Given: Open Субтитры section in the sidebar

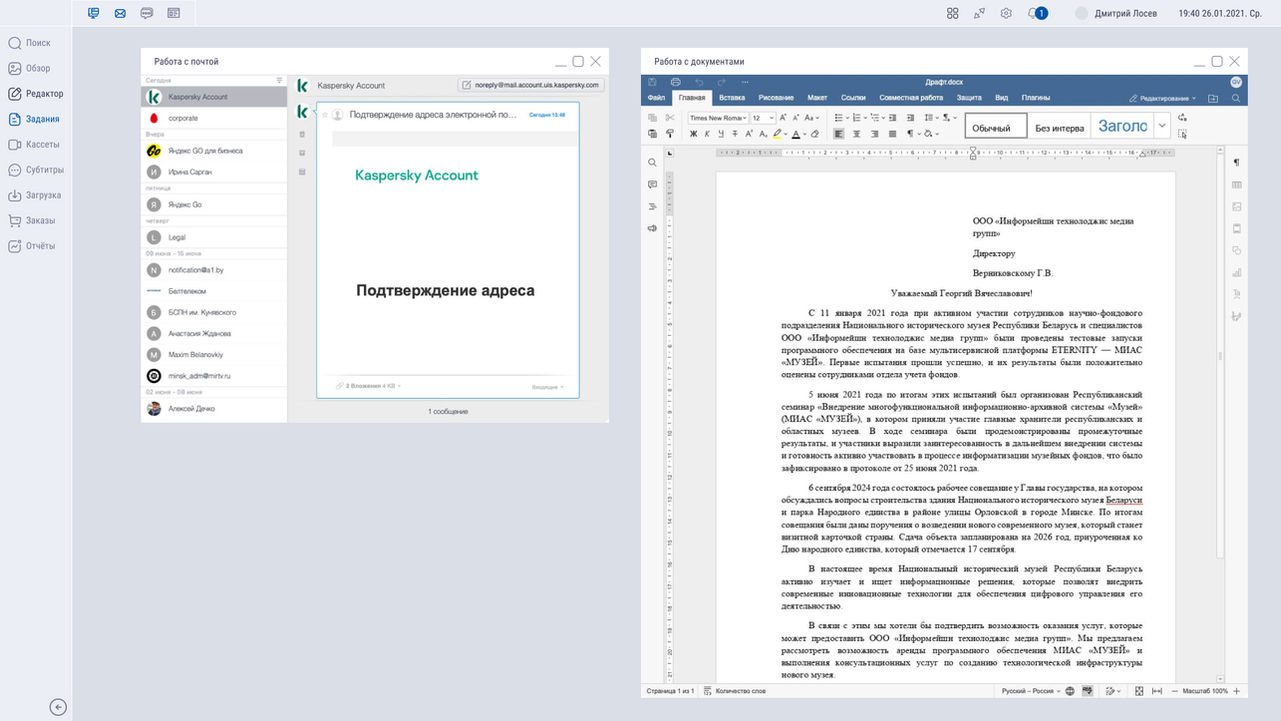Looking at the screenshot, I should tap(36, 170).
